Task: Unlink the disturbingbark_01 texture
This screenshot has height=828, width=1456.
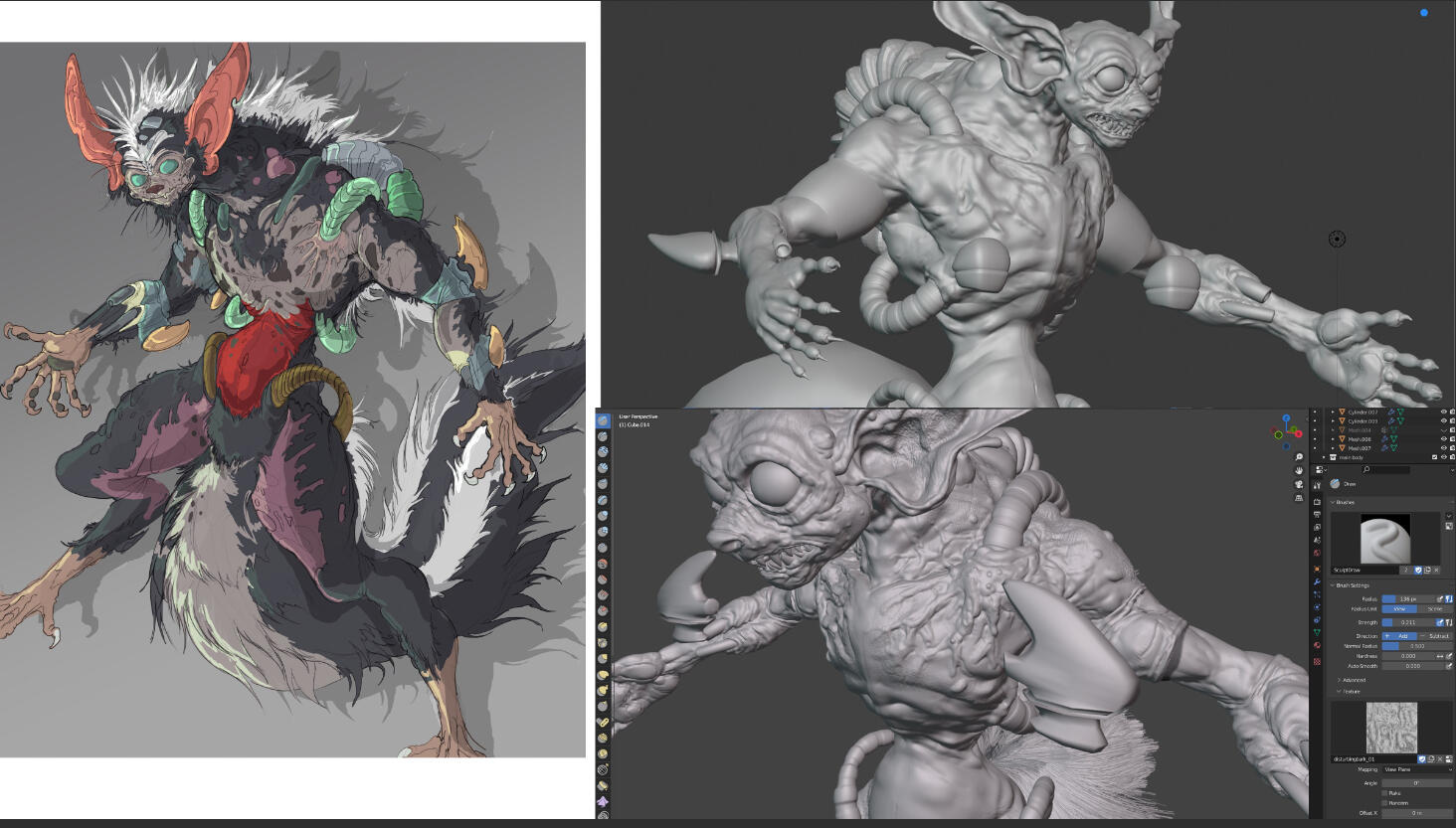Action: (1439, 758)
